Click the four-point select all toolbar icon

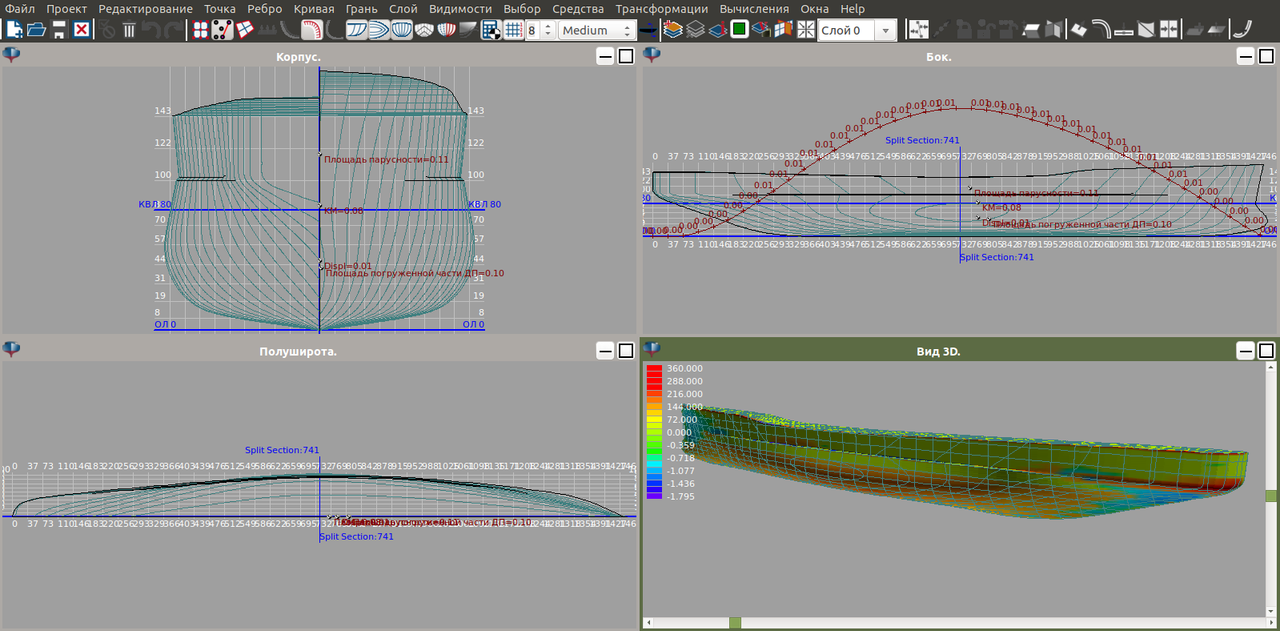(201, 30)
